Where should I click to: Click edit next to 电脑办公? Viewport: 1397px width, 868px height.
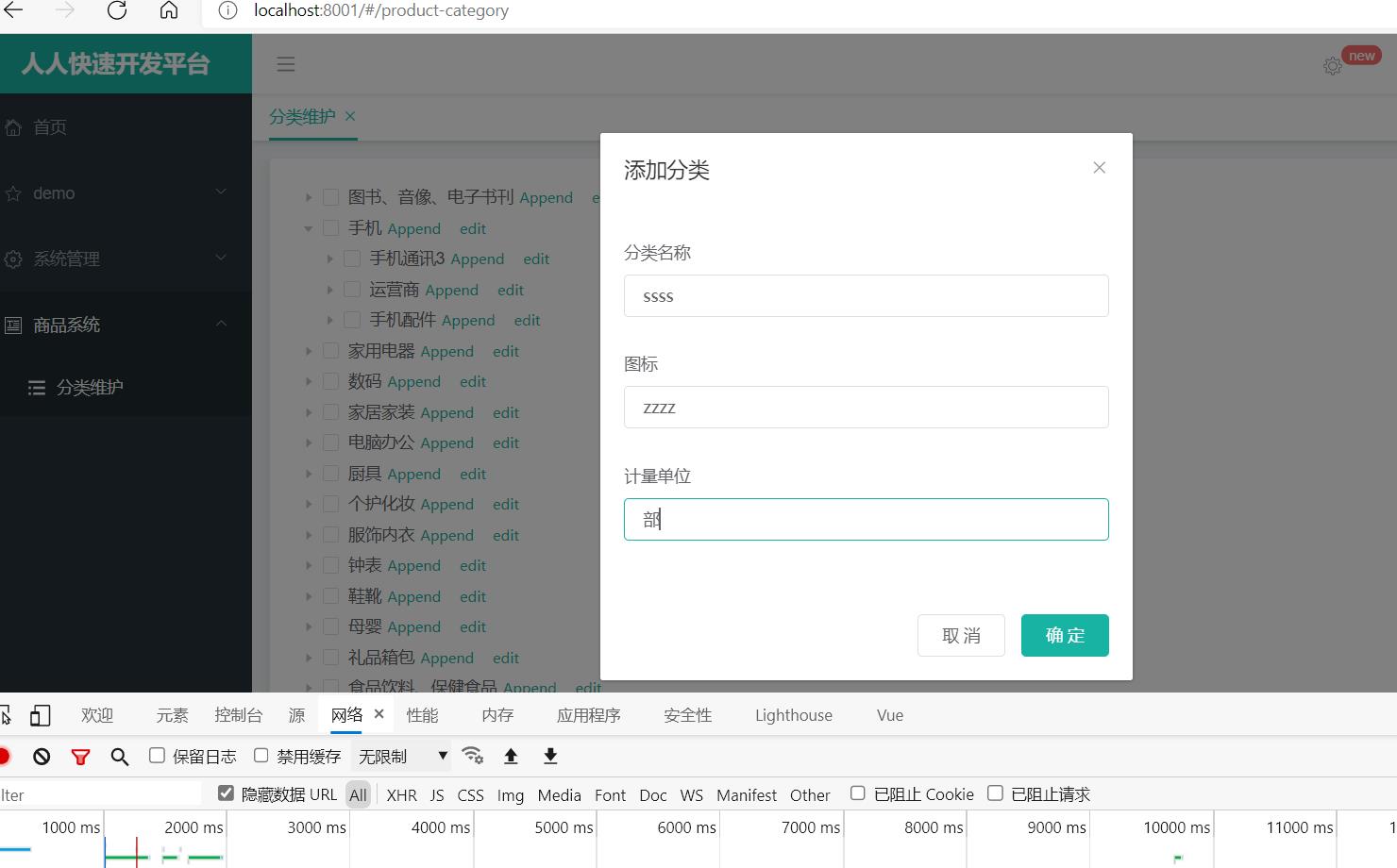pos(506,442)
